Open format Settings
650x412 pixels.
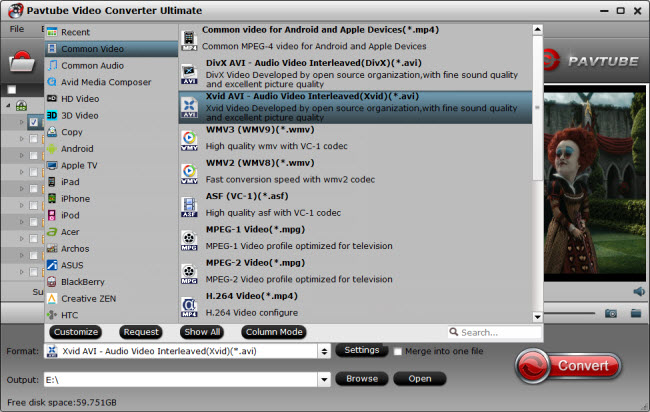361,350
